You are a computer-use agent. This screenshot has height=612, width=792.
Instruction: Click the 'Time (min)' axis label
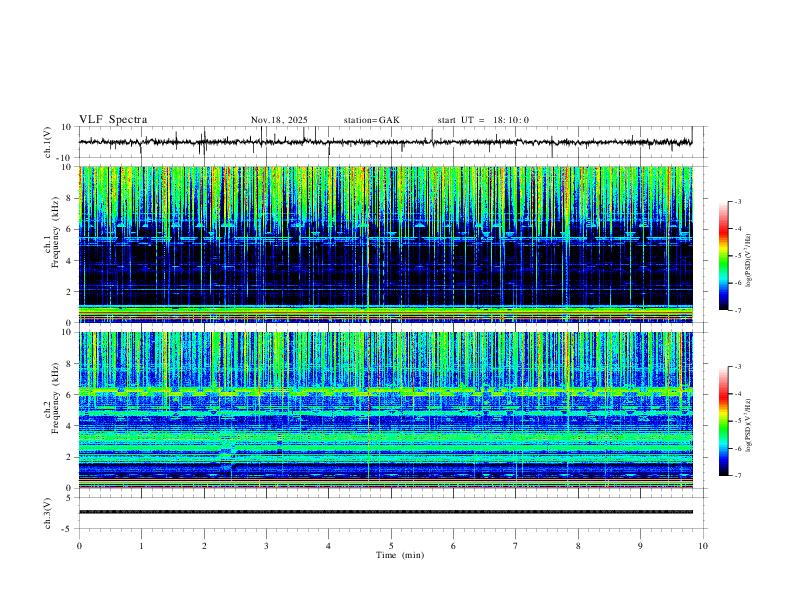[x=400, y=555]
